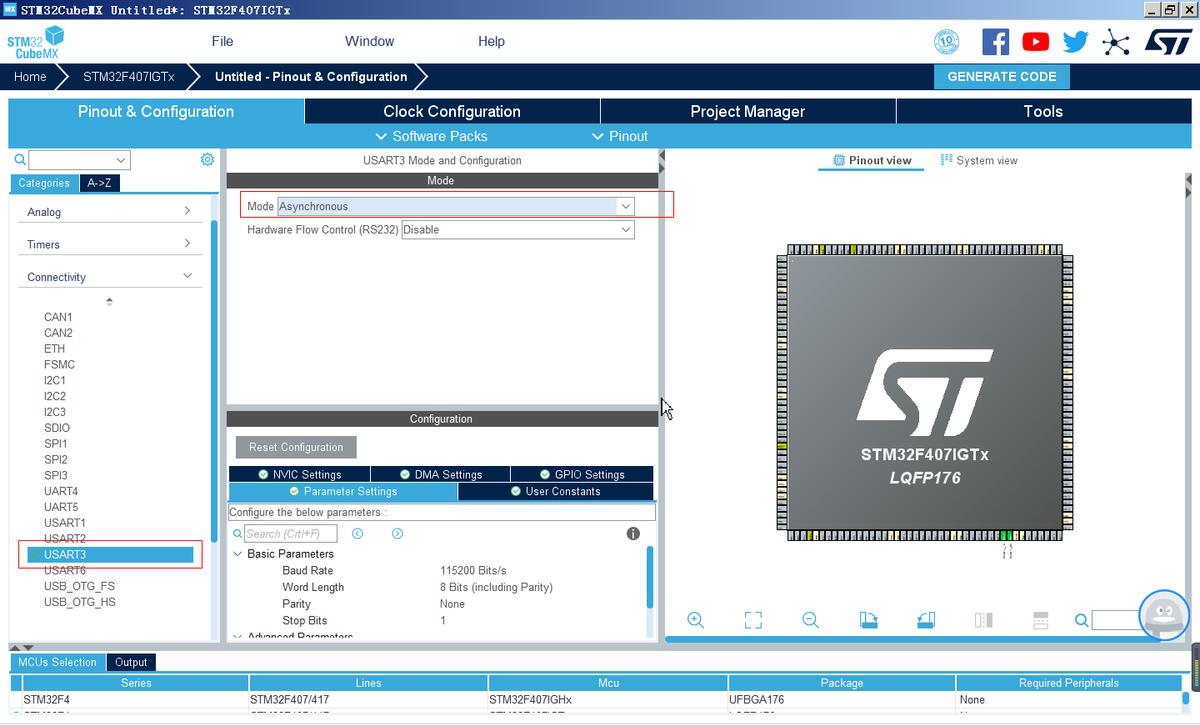Click the zoom in magnifier icon

pyautogui.click(x=696, y=620)
